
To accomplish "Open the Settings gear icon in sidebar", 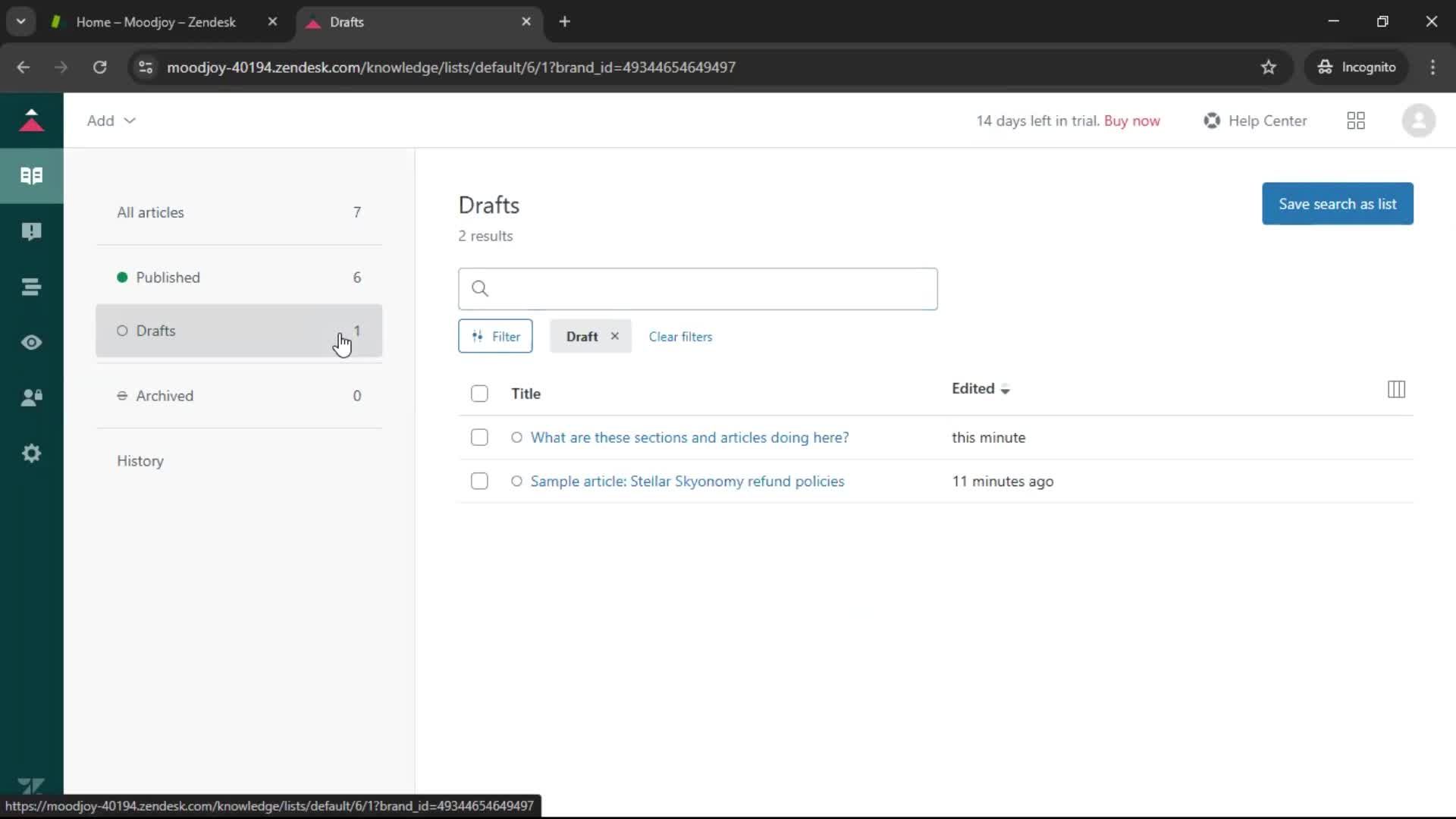I will click(x=31, y=453).
